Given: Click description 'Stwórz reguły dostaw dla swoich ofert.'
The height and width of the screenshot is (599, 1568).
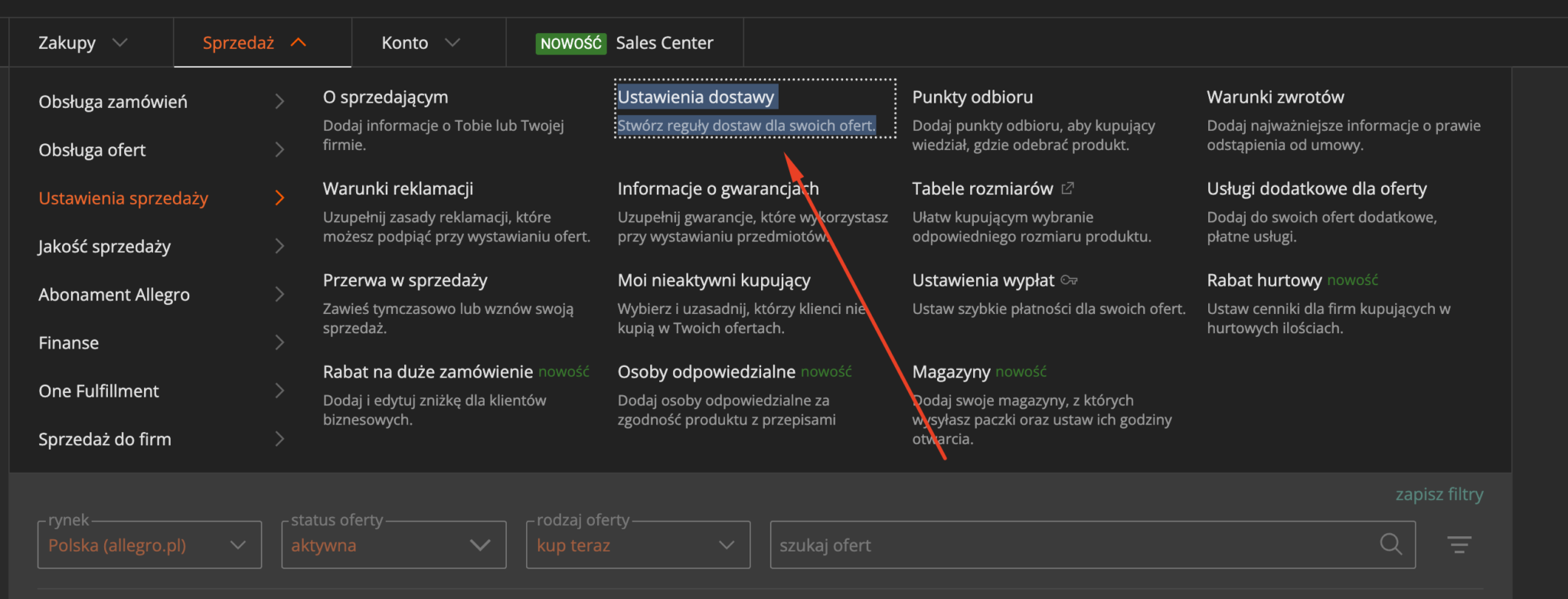Looking at the screenshot, I should (746, 126).
